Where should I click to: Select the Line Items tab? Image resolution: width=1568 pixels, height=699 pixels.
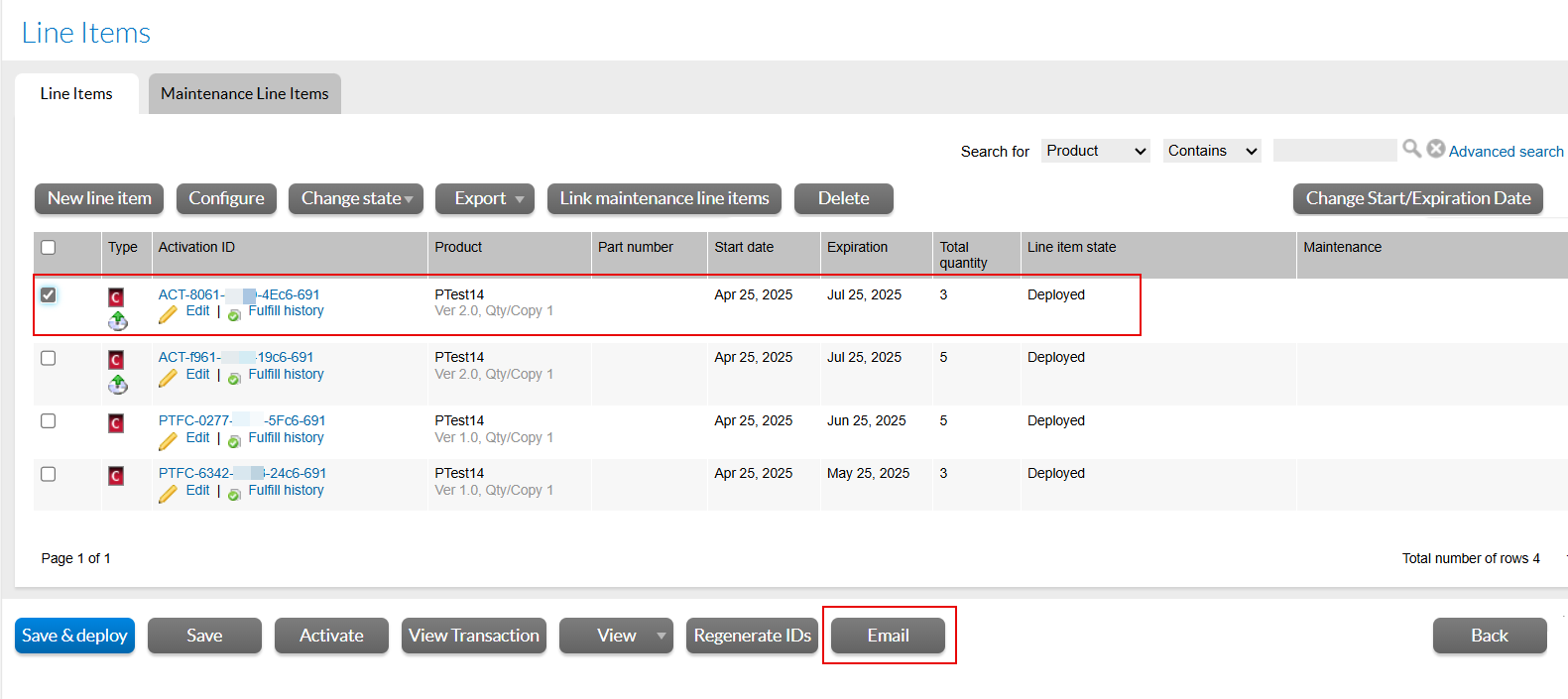tap(76, 93)
